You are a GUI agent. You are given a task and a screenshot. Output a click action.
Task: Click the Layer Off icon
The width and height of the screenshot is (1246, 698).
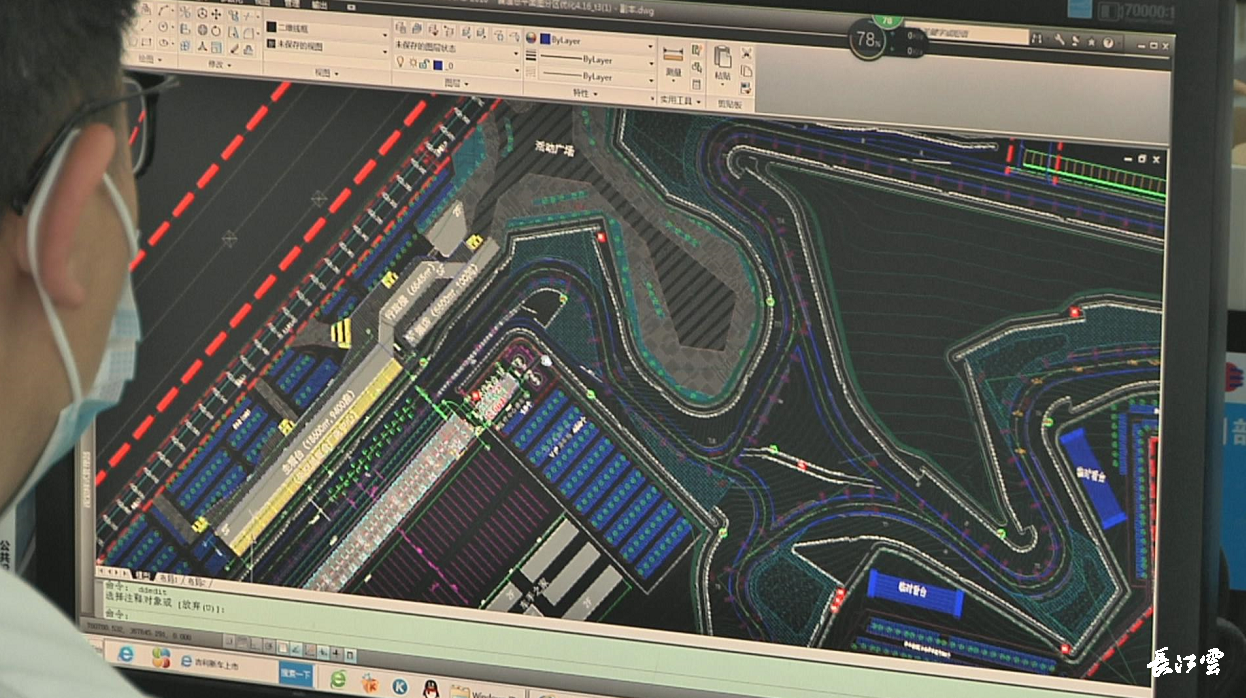[x=515, y=35]
